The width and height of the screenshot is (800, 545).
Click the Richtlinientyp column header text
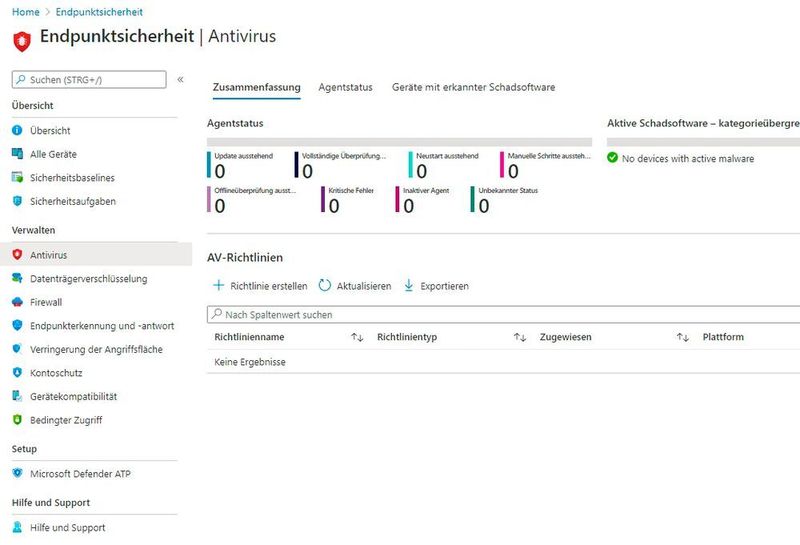pyautogui.click(x=407, y=337)
